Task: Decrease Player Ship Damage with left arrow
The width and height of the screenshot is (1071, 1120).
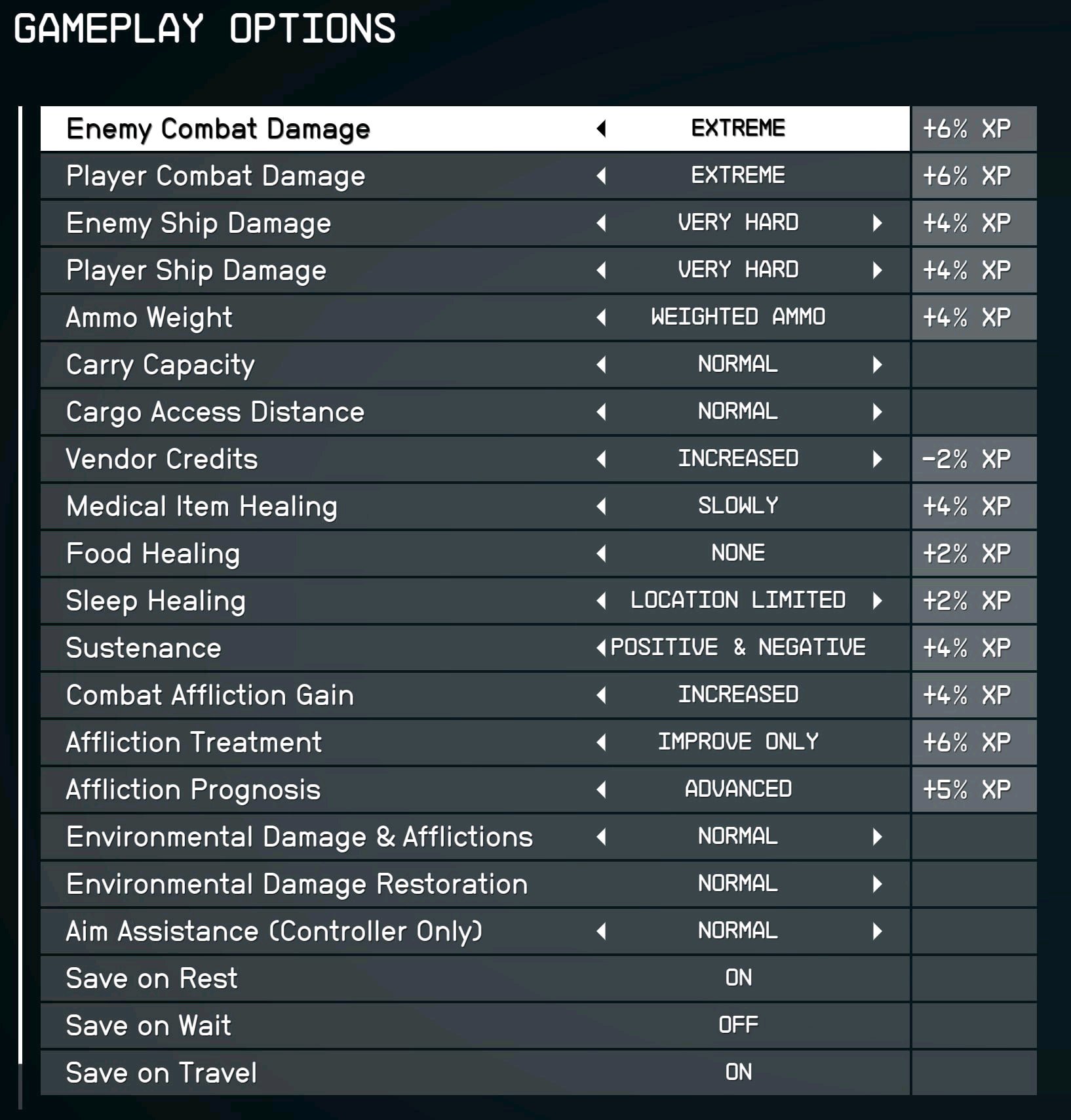Action: [601, 270]
